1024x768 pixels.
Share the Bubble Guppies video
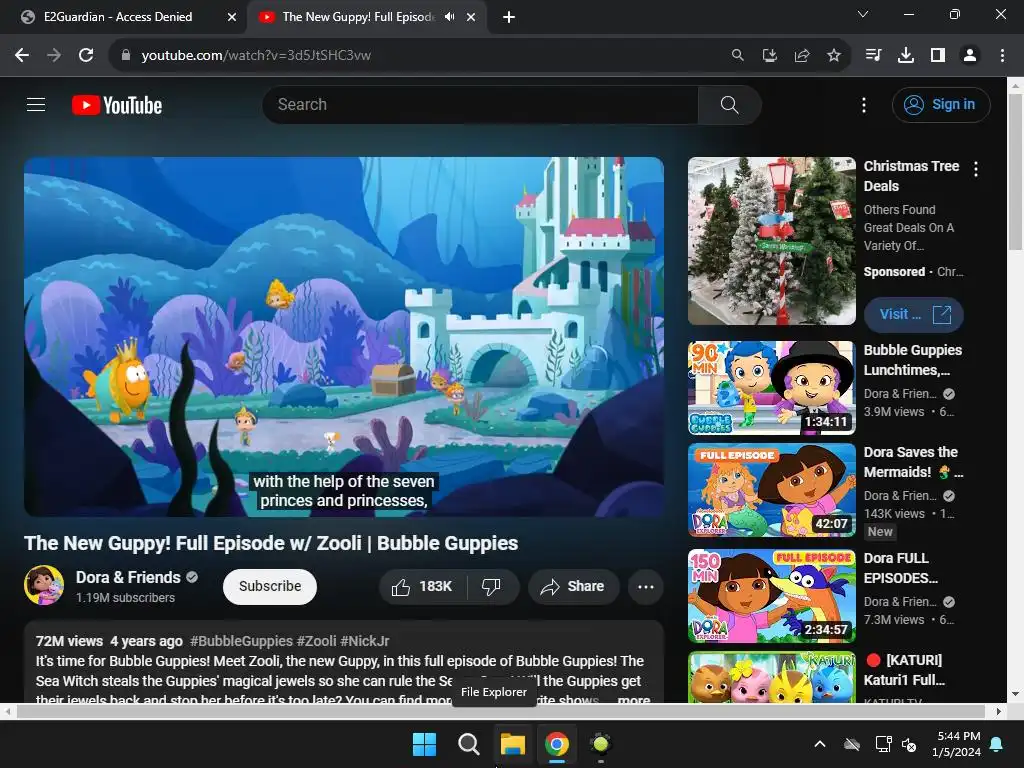click(573, 586)
